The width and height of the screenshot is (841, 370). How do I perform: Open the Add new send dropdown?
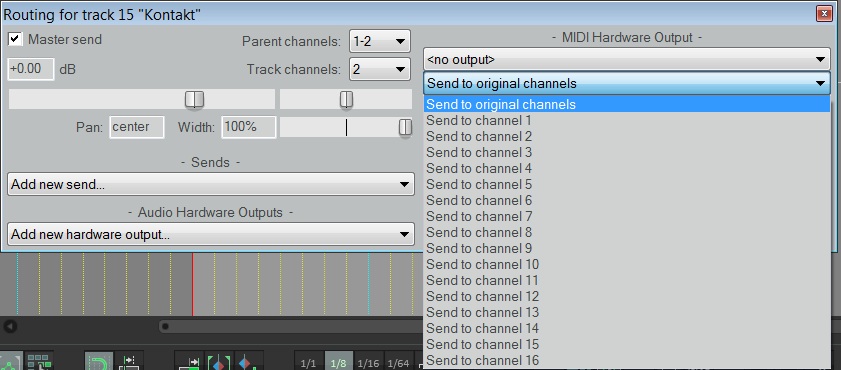coord(211,184)
